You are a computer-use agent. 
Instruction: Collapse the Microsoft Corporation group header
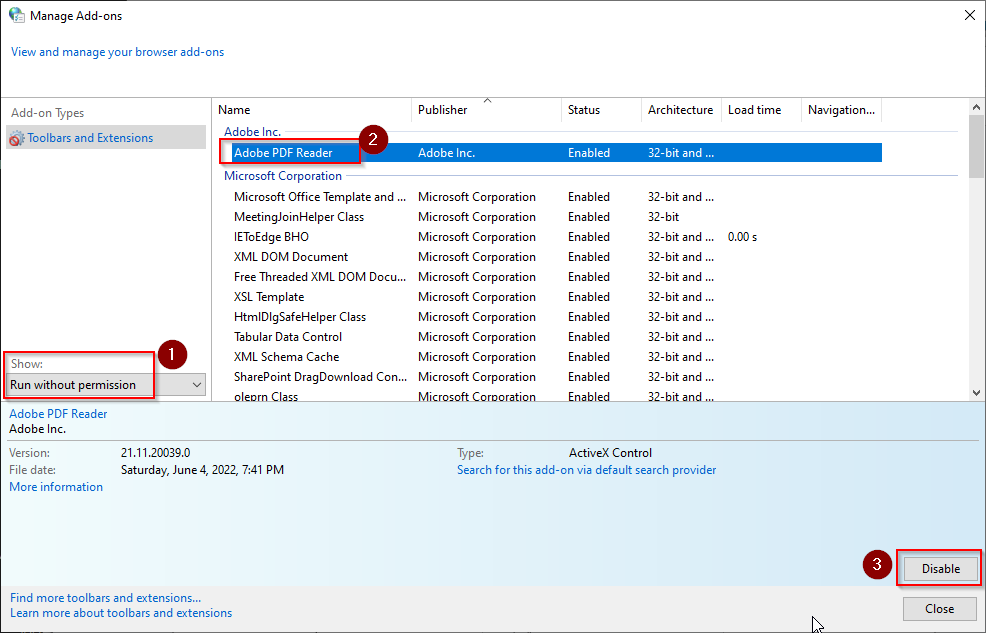(283, 176)
